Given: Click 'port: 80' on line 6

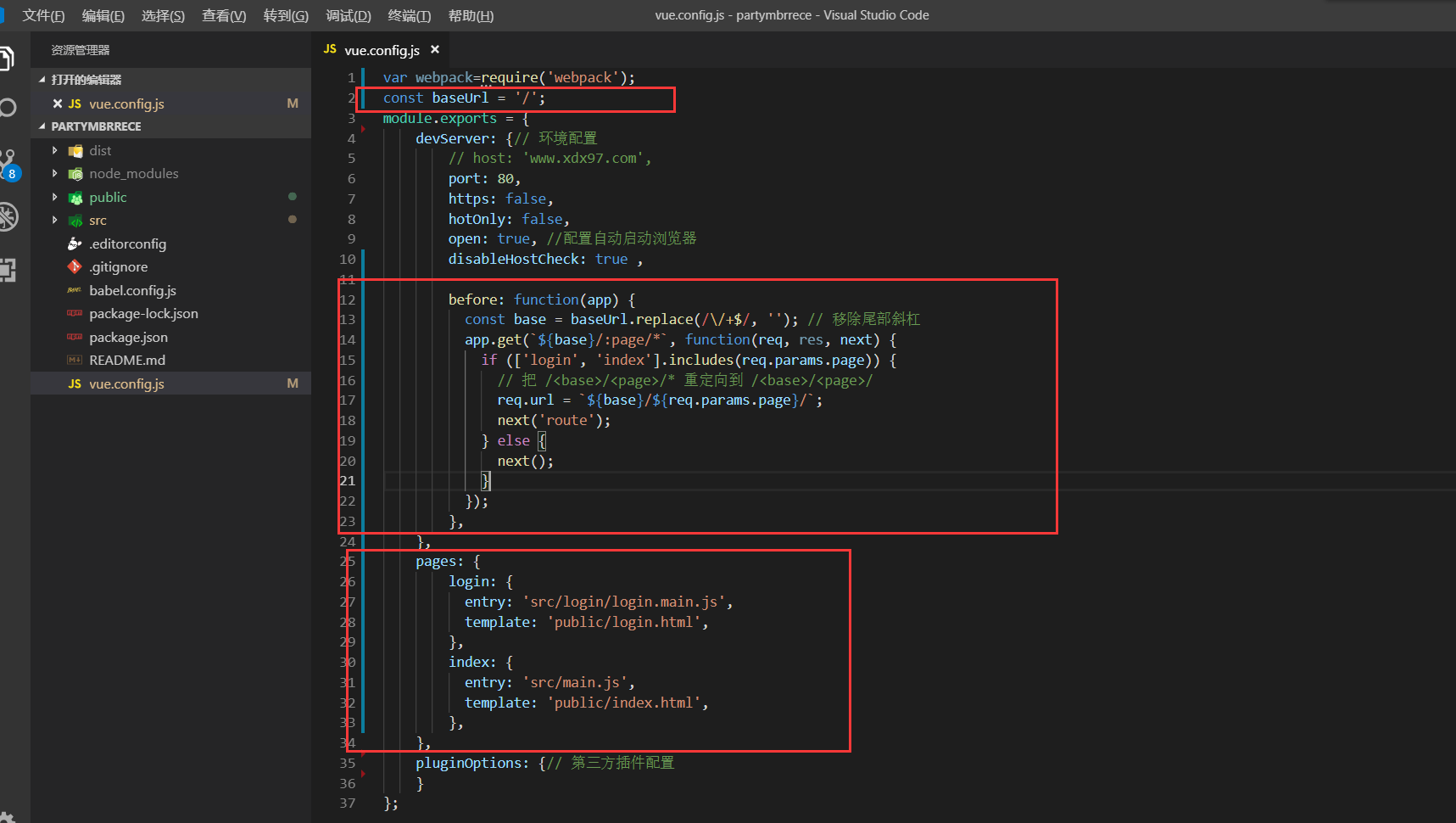Looking at the screenshot, I should click(482, 178).
